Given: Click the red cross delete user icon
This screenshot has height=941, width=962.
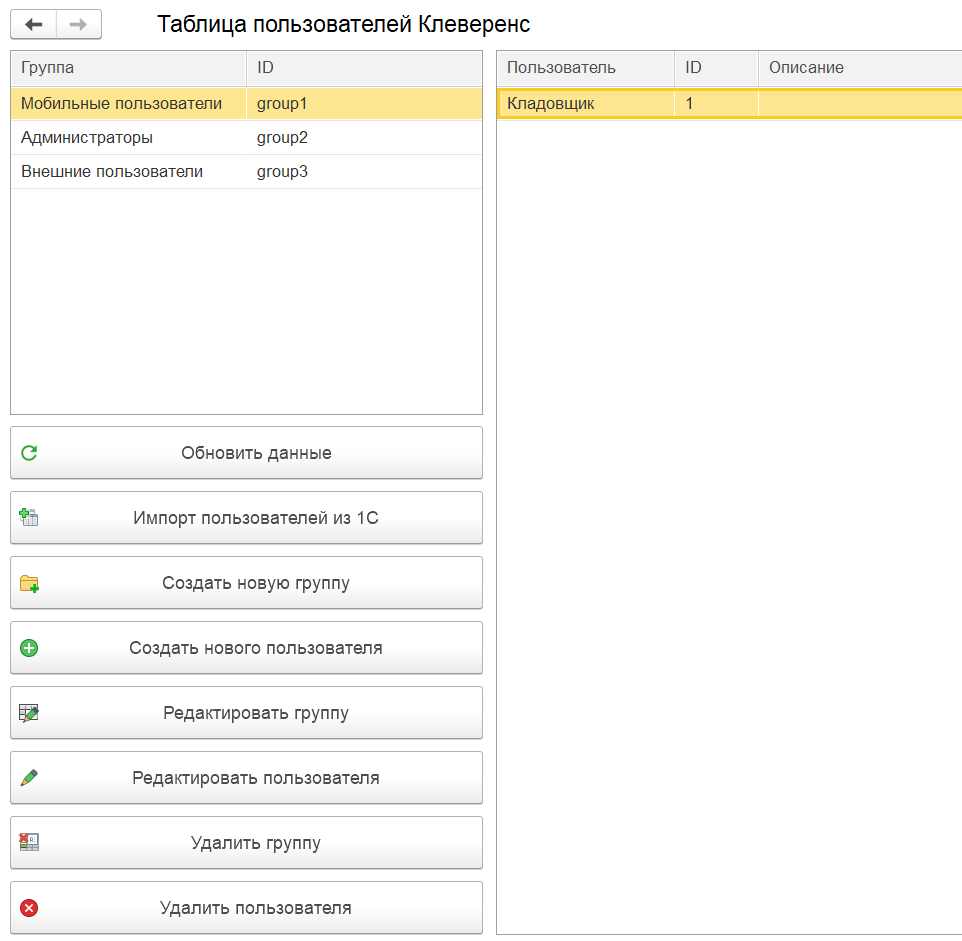Looking at the screenshot, I should point(29,908).
